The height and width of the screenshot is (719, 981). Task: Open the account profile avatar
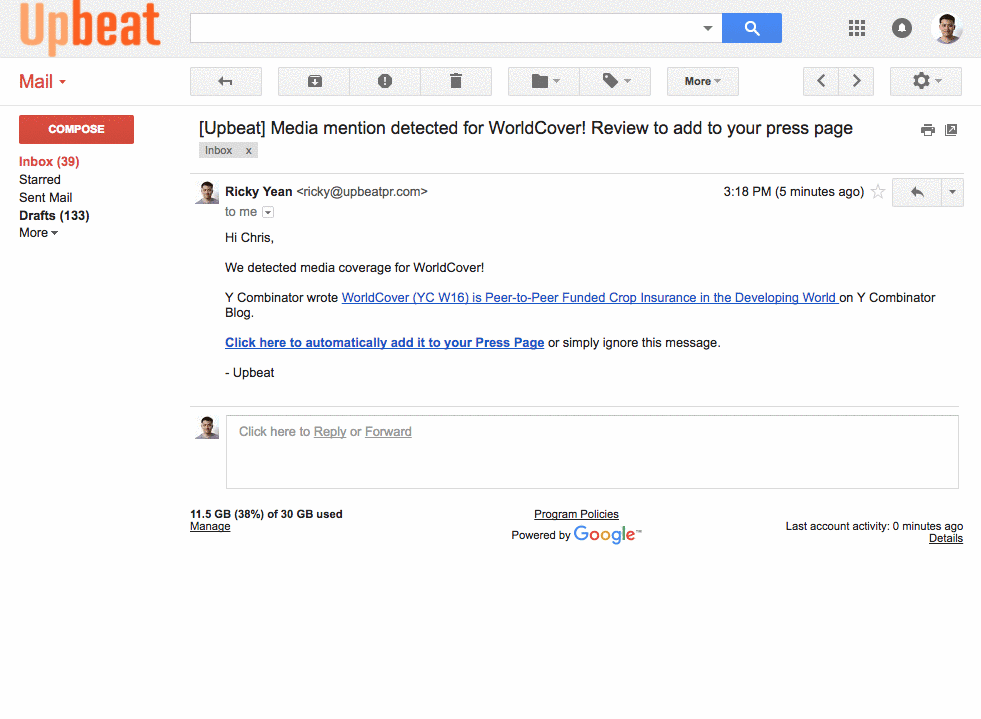click(x=947, y=28)
